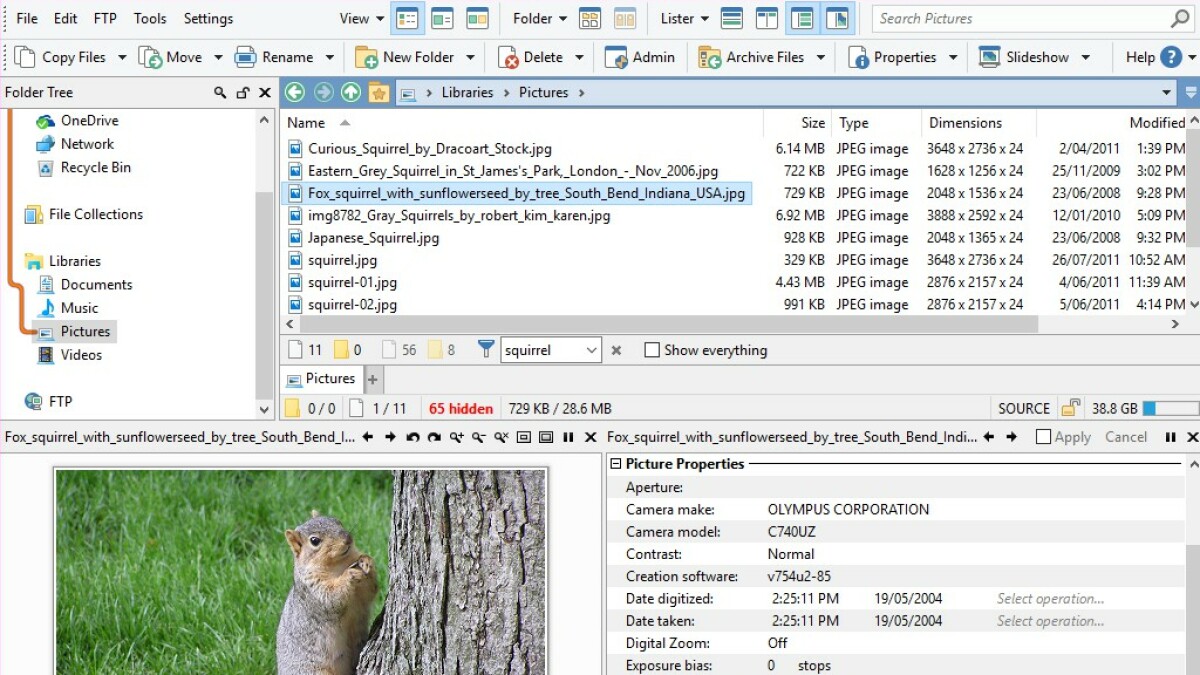This screenshot has width=1200, height=675.
Task: Open the viewer image in full screen
Action: pyautogui.click(x=546, y=437)
